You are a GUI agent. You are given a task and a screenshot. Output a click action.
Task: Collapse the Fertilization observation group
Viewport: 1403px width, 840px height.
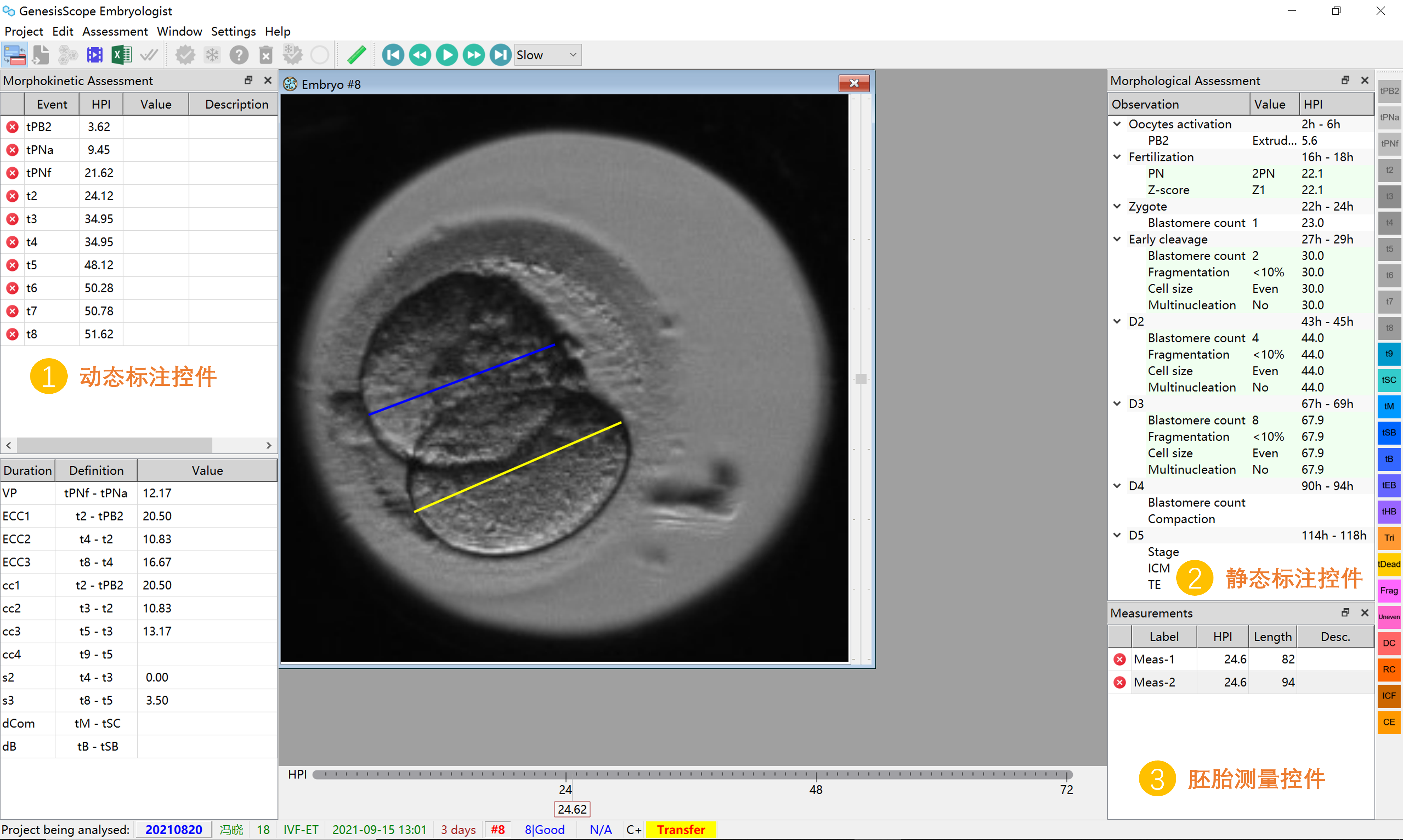click(1117, 157)
